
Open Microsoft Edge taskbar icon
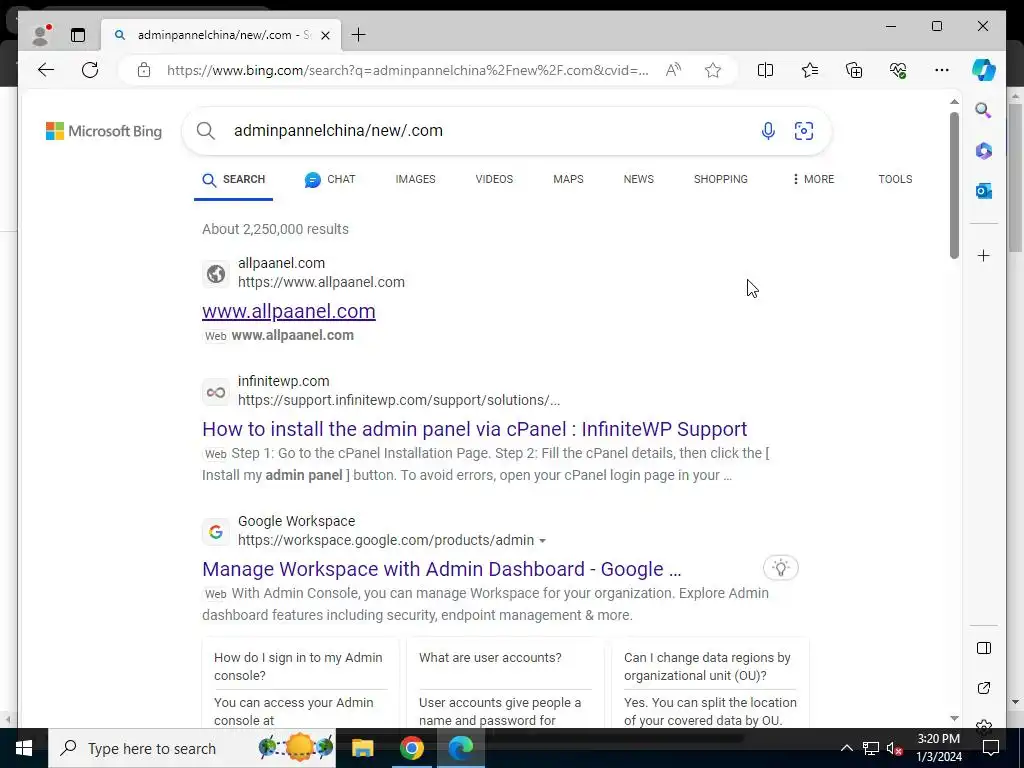pos(460,748)
